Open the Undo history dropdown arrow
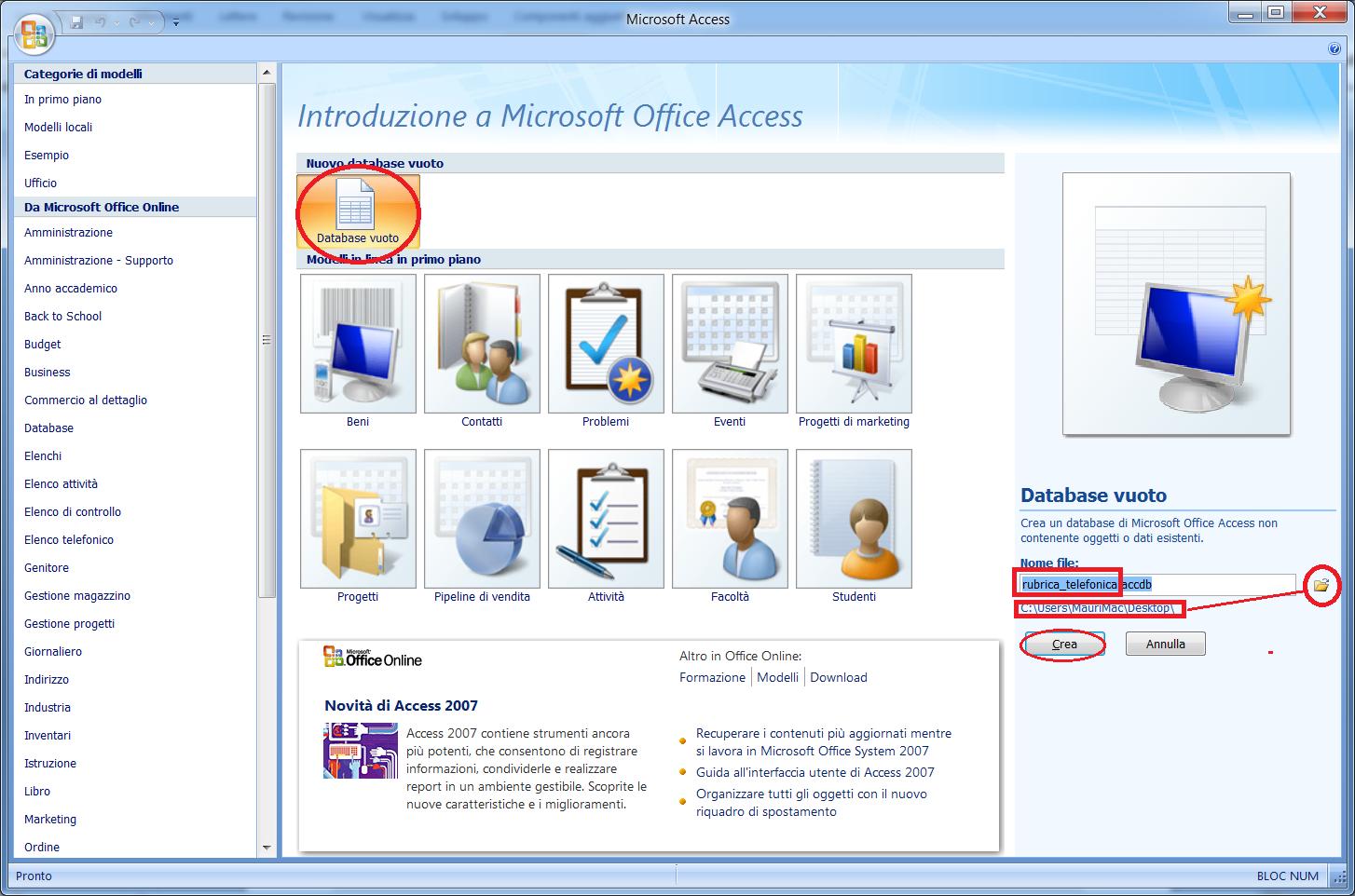The image size is (1355, 896). [116, 21]
